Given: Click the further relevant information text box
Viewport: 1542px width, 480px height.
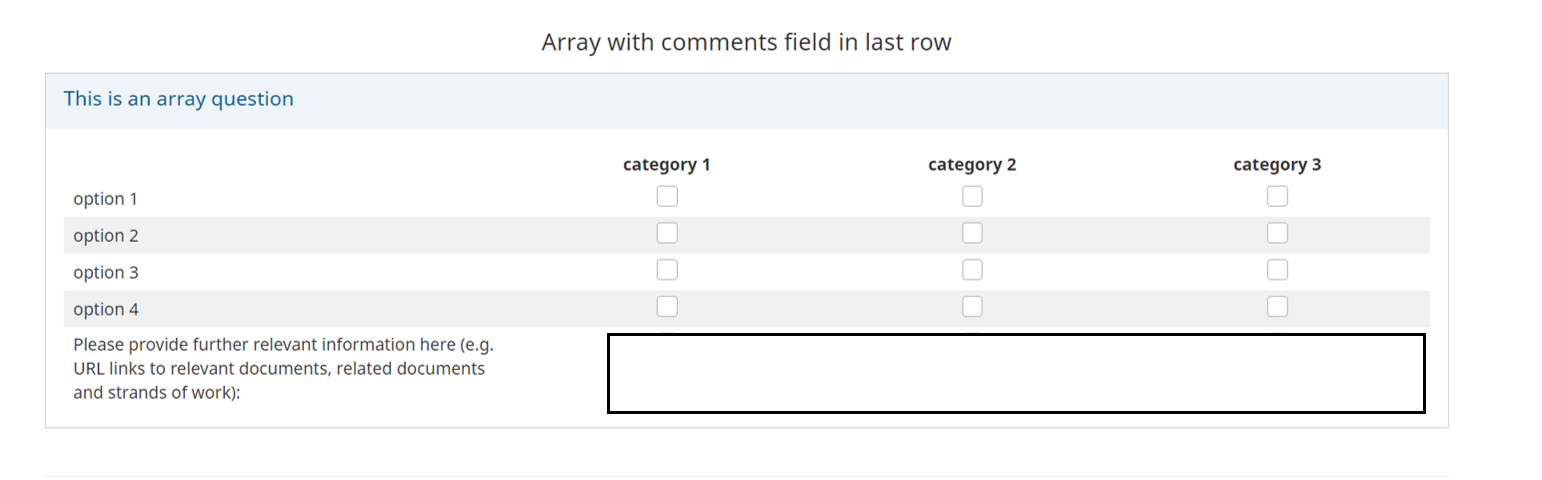Looking at the screenshot, I should tap(1016, 373).
